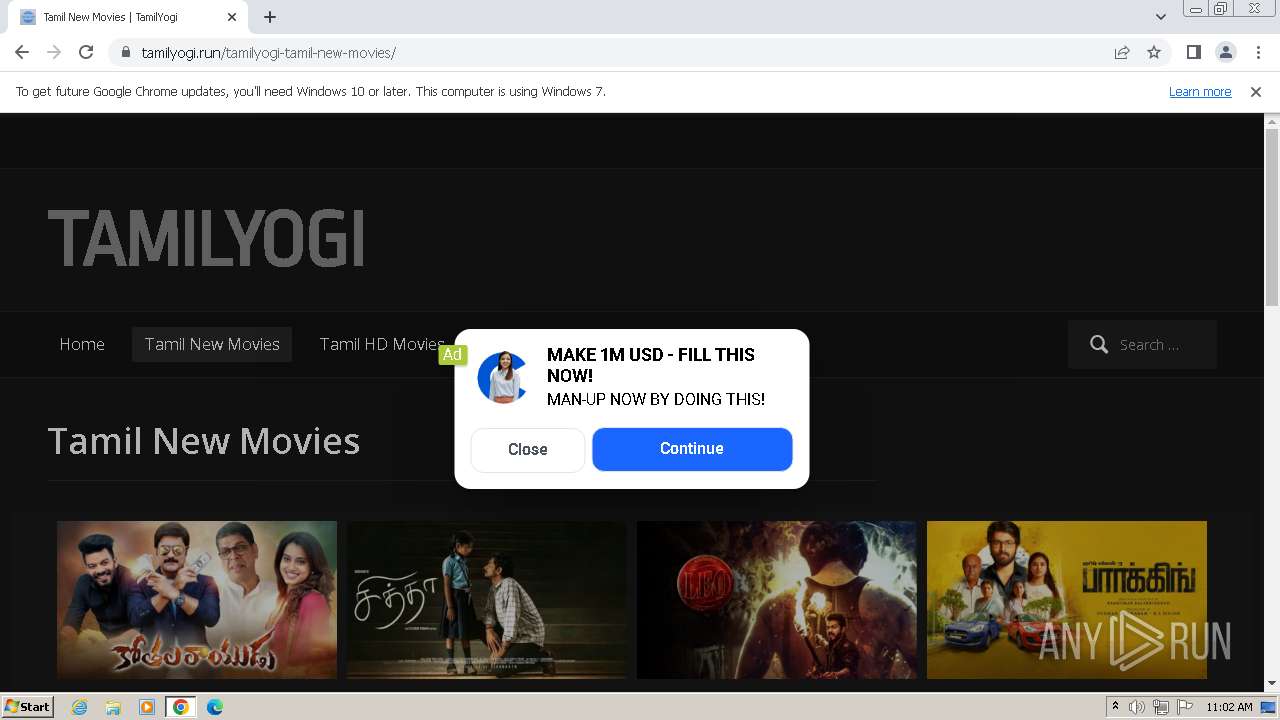1280x720 pixels.
Task: Select Tamil New Movies in site navigation
Action: tap(212, 344)
